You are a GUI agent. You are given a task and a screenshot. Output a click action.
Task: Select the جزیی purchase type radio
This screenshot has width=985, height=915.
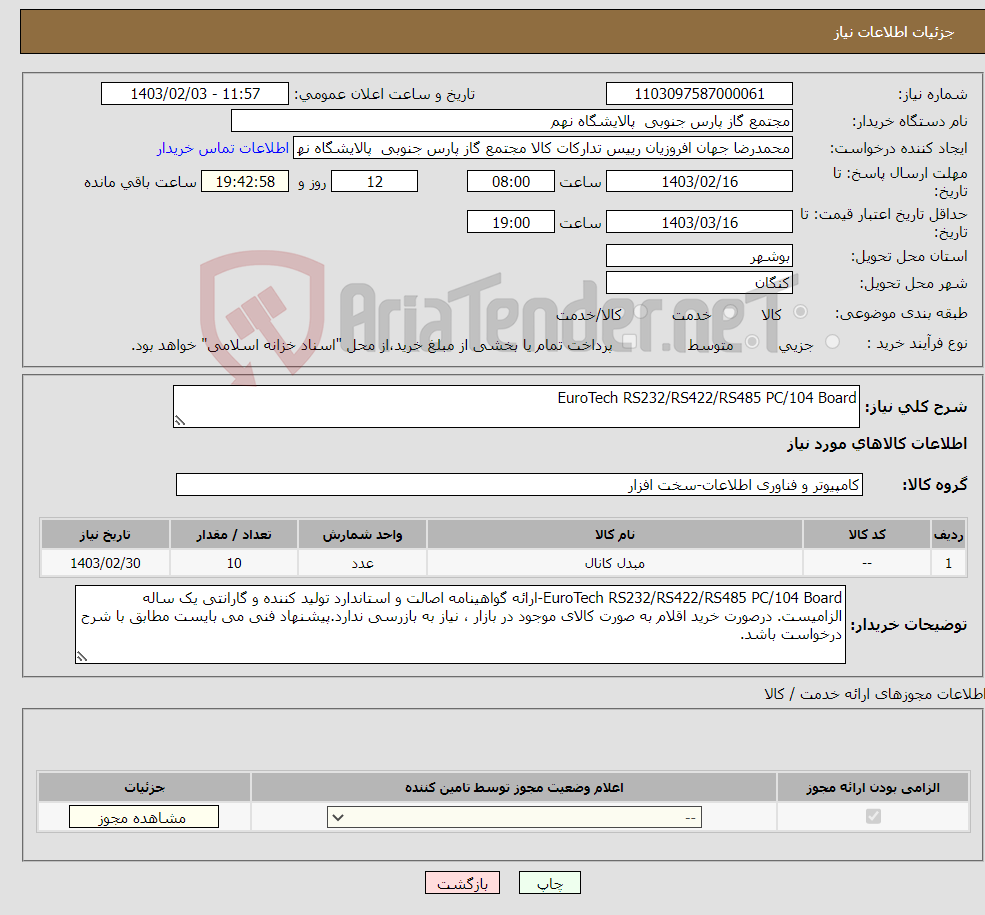832,342
